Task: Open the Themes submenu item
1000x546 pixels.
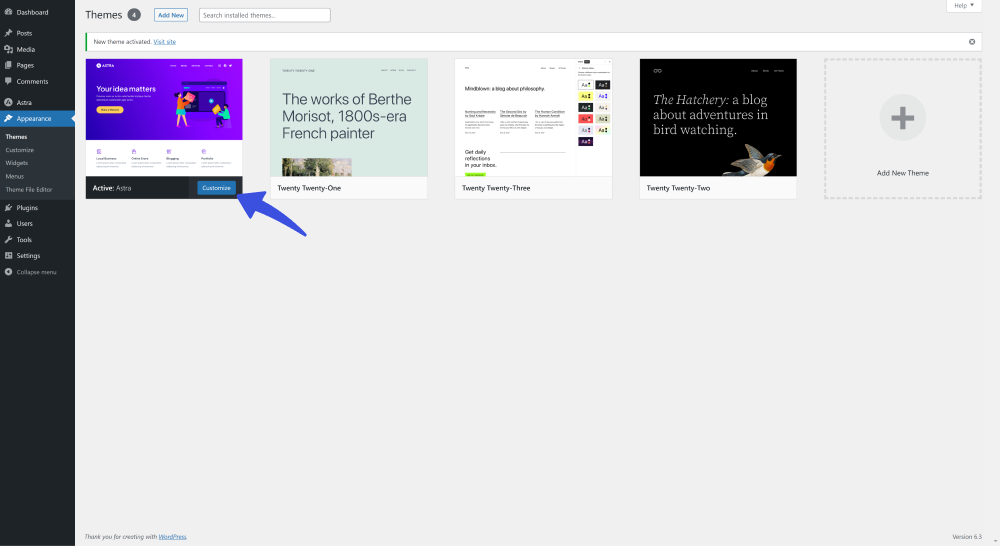Action: click(x=17, y=136)
